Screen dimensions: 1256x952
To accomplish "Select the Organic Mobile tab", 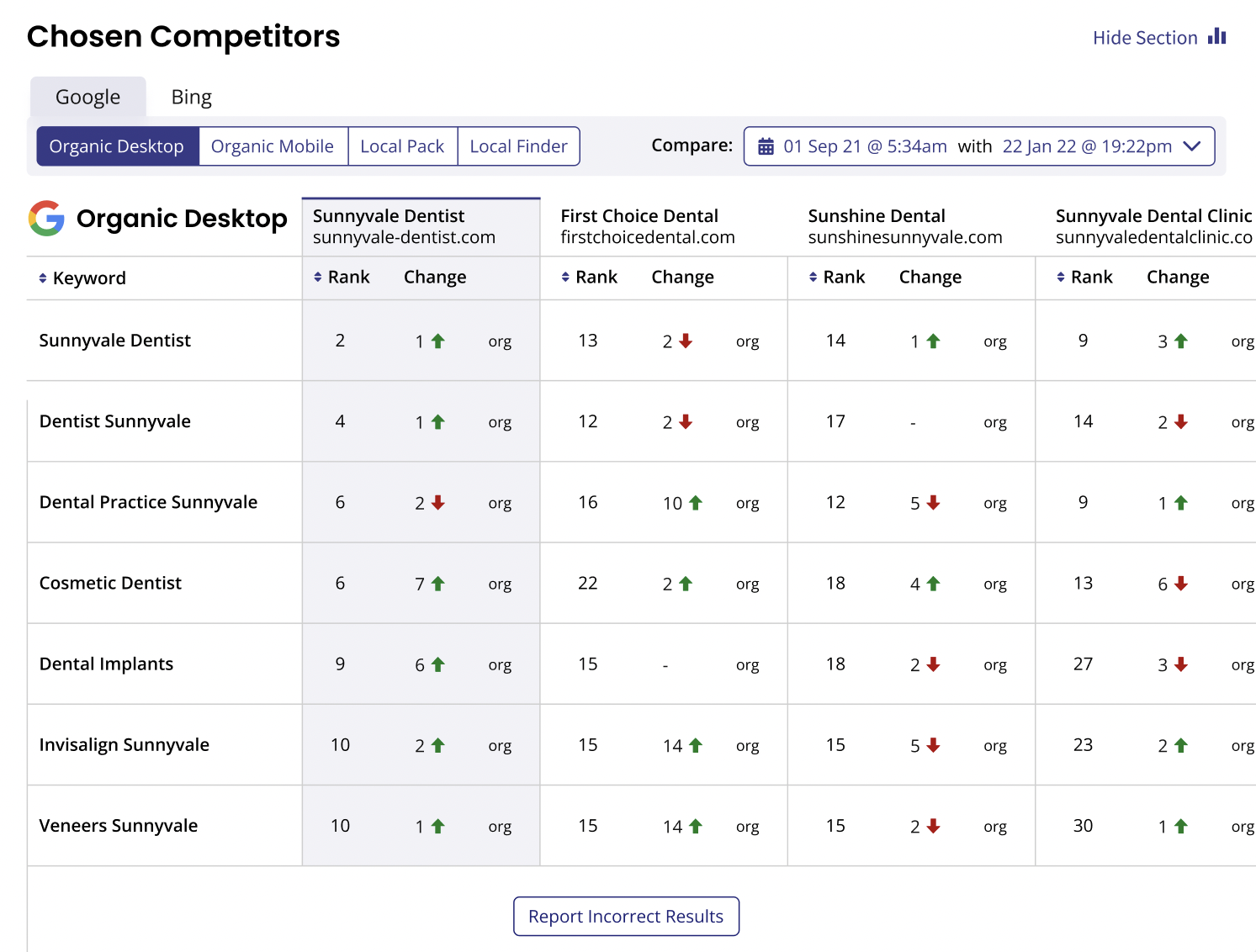I will [273, 146].
